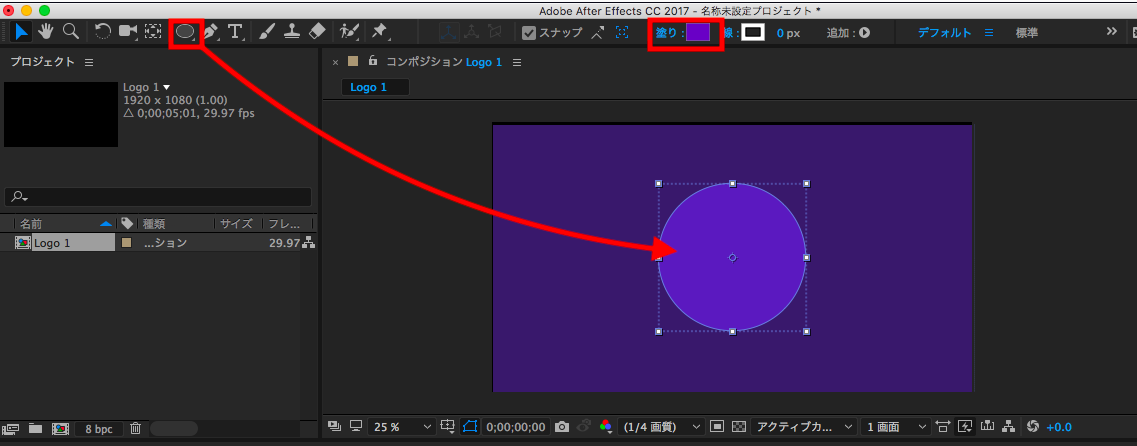The height and width of the screenshot is (446, 1137).
Task: Select the デフォルト workspace
Action: point(944,33)
